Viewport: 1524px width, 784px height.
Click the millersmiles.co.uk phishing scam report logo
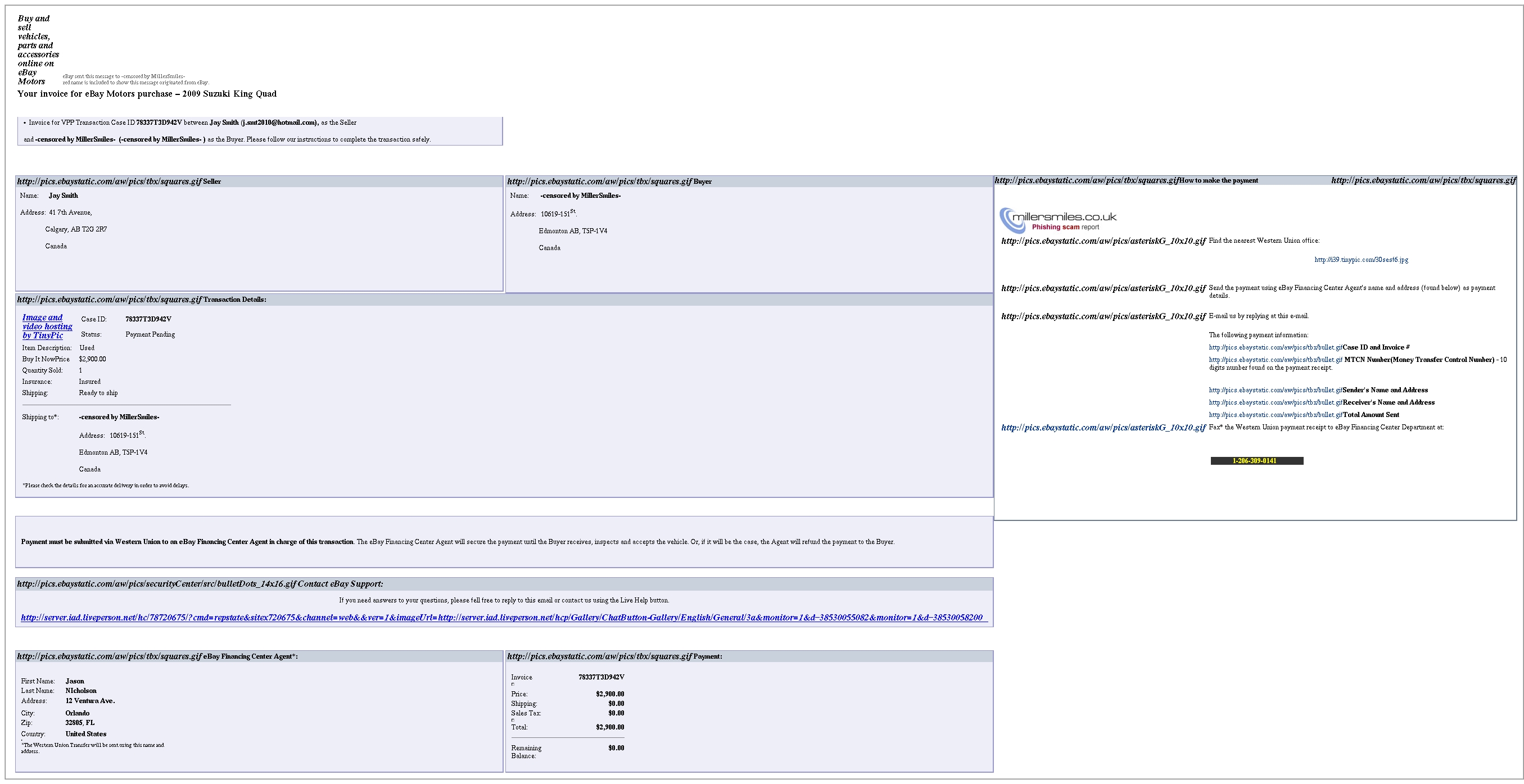click(1058, 220)
